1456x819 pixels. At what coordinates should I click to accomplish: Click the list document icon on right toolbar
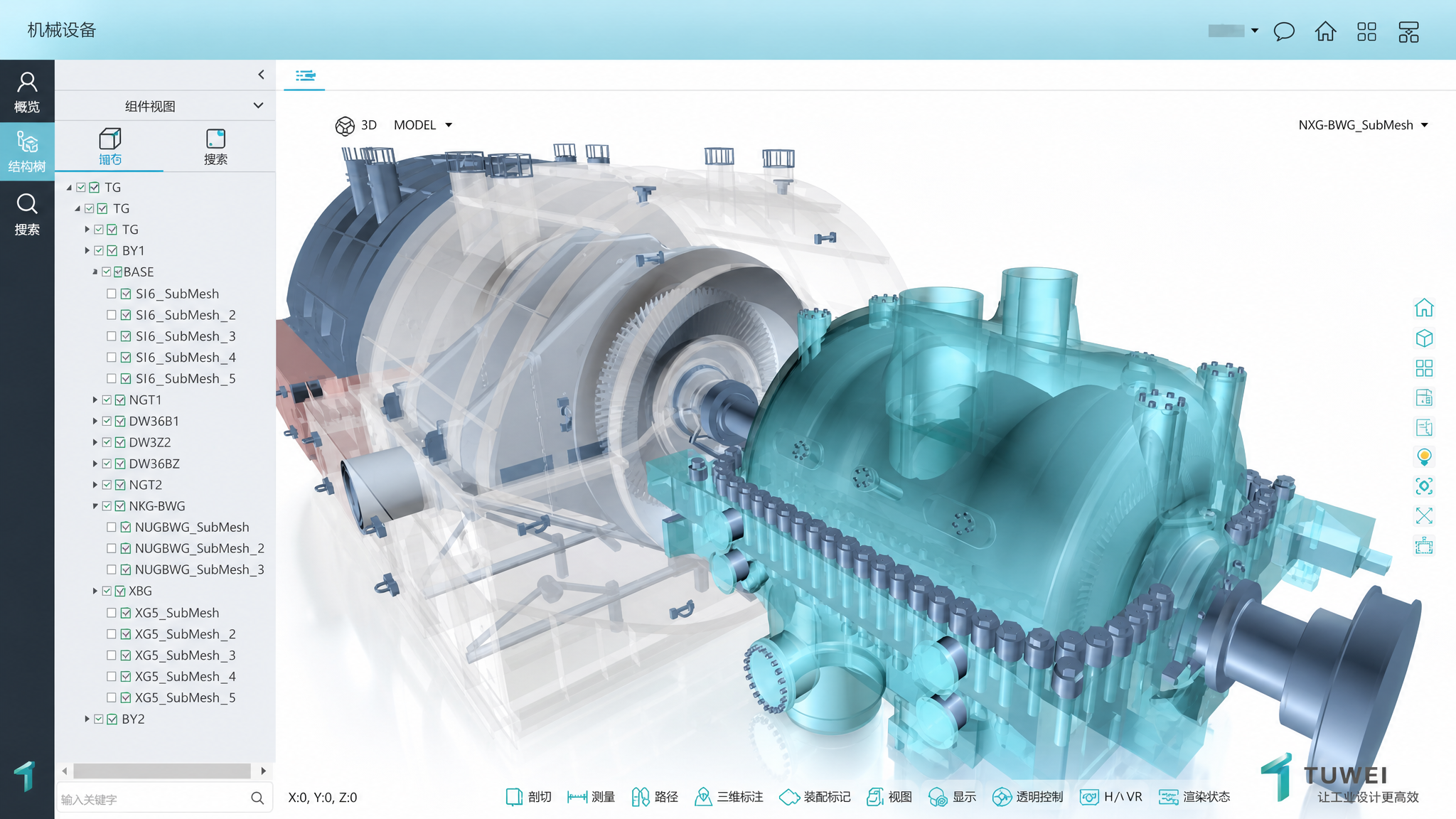click(x=1424, y=427)
